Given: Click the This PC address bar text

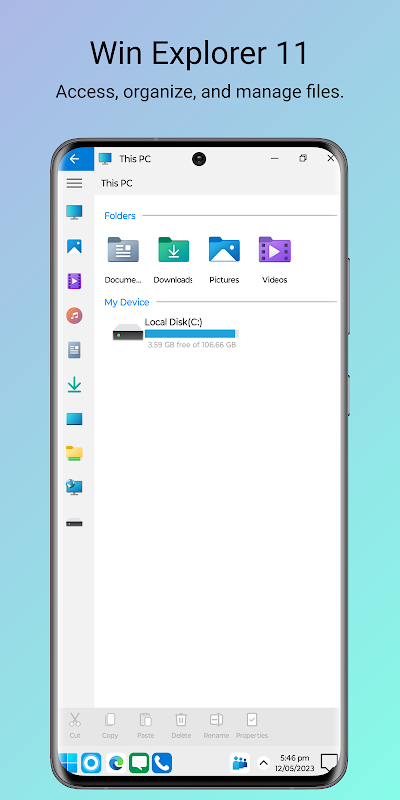Looking at the screenshot, I should coord(117,183).
